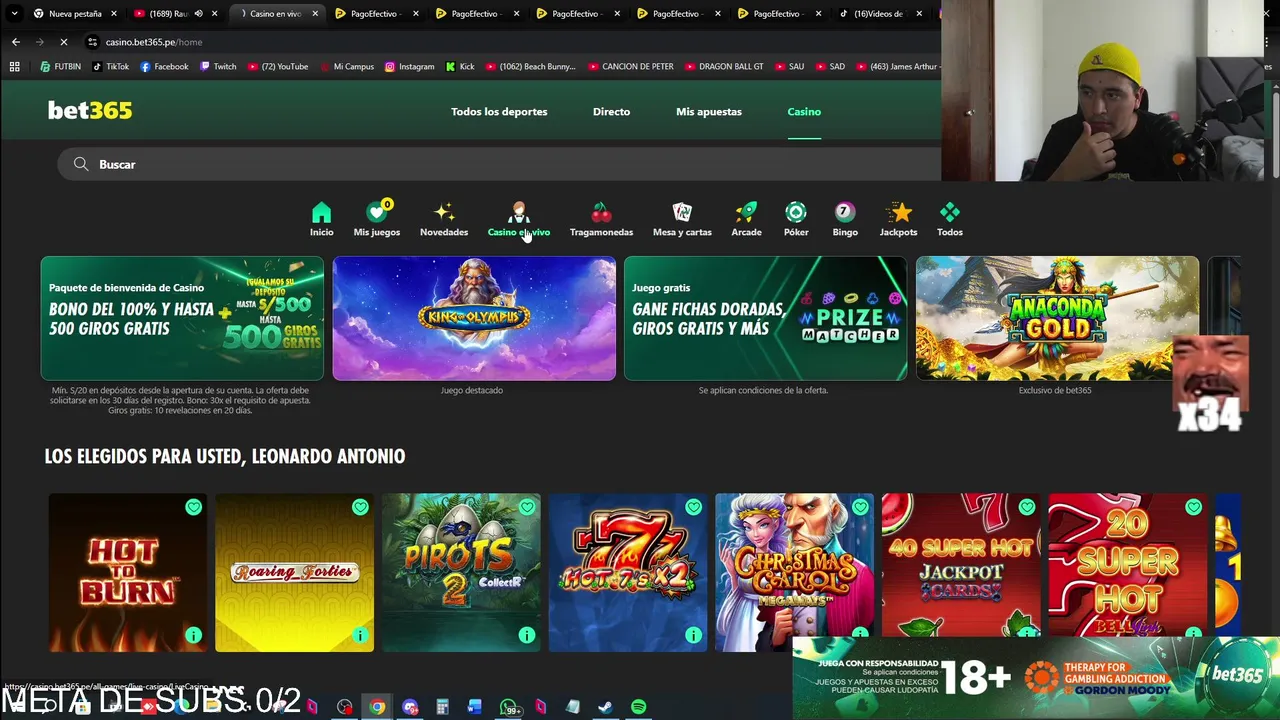This screenshot has height=720, width=1280.
Task: Open the Twitch bookmark
Action: [218, 67]
